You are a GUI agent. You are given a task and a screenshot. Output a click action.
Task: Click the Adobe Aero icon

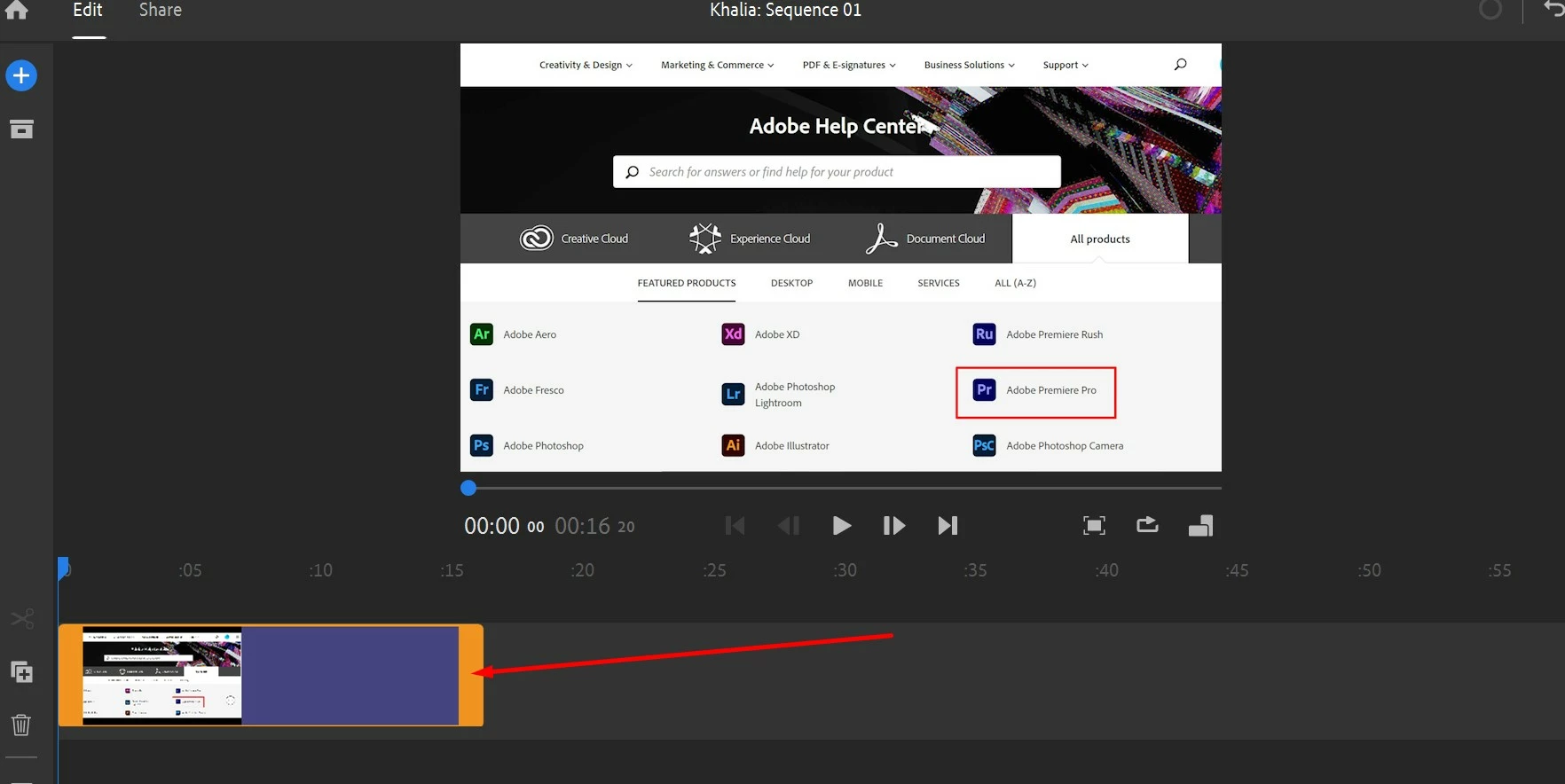click(482, 334)
